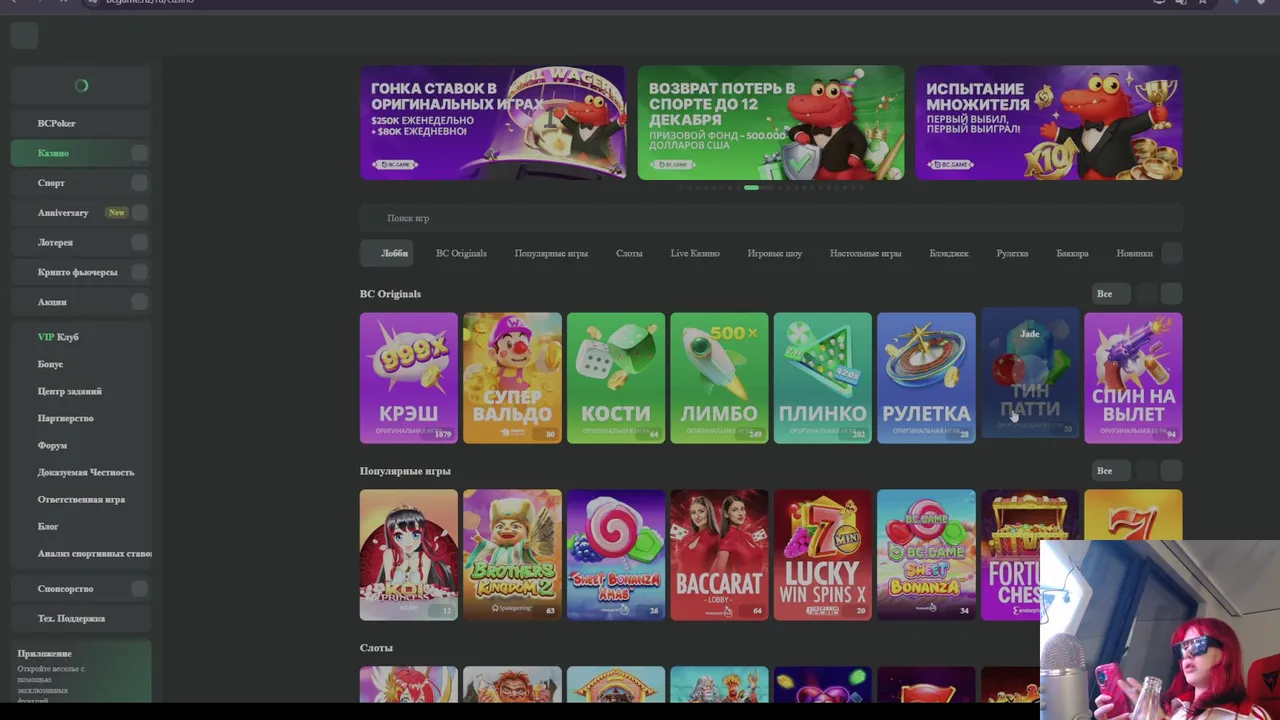Launch the Супер Вальдо game tile
Image resolution: width=1280 pixels, height=720 pixels.
(x=512, y=378)
